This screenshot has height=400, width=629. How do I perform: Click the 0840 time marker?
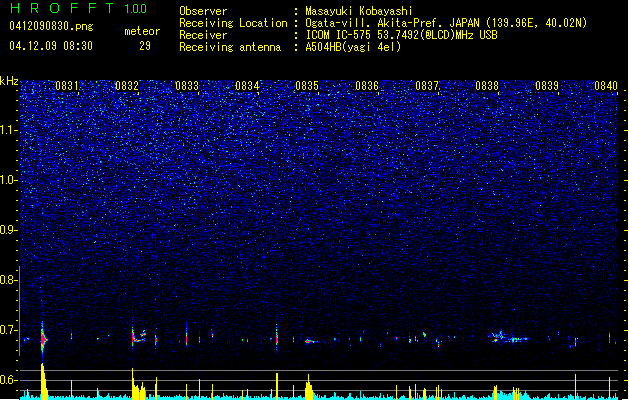606,85
